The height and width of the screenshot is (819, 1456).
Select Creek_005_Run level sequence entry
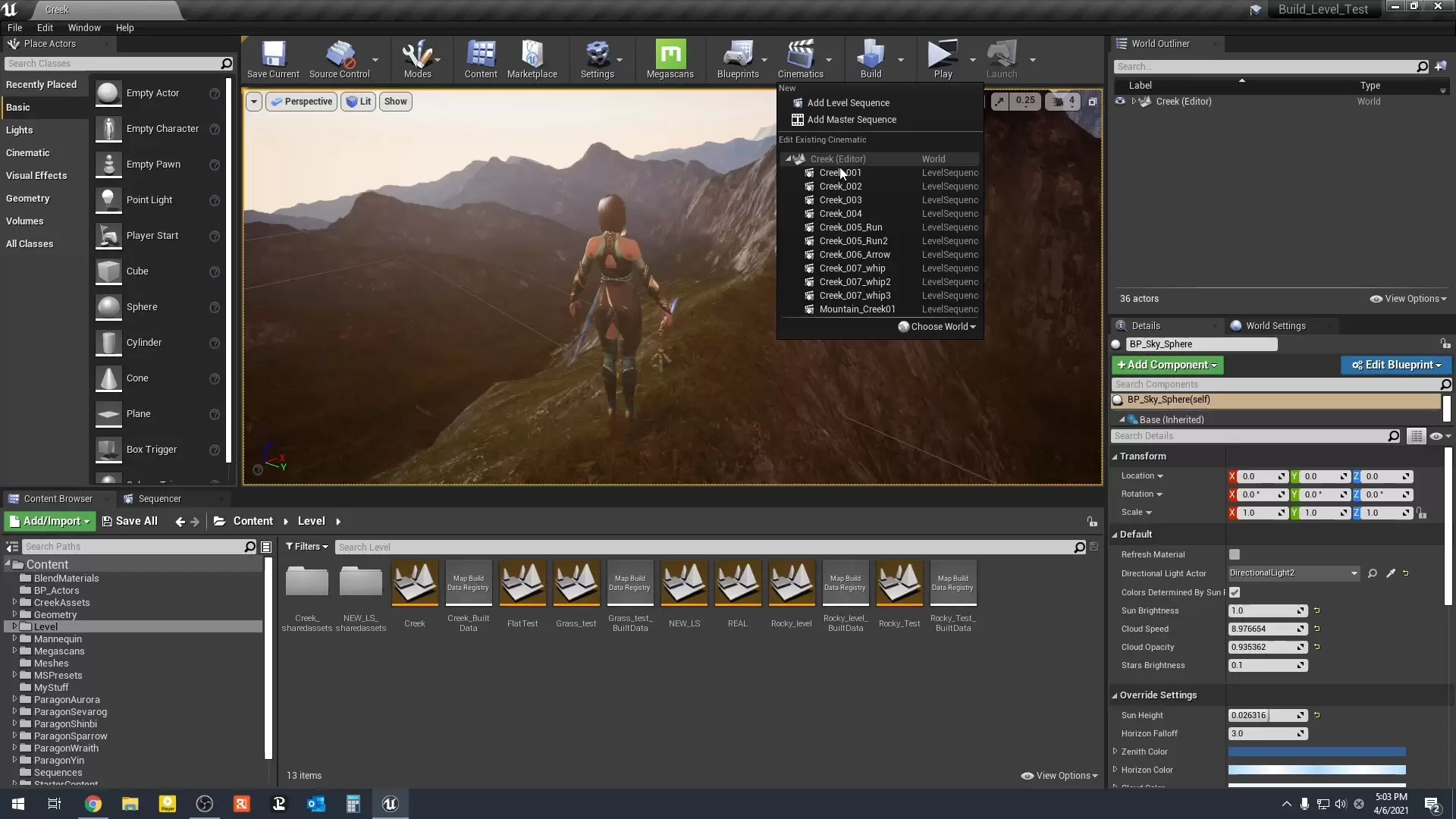[850, 227]
